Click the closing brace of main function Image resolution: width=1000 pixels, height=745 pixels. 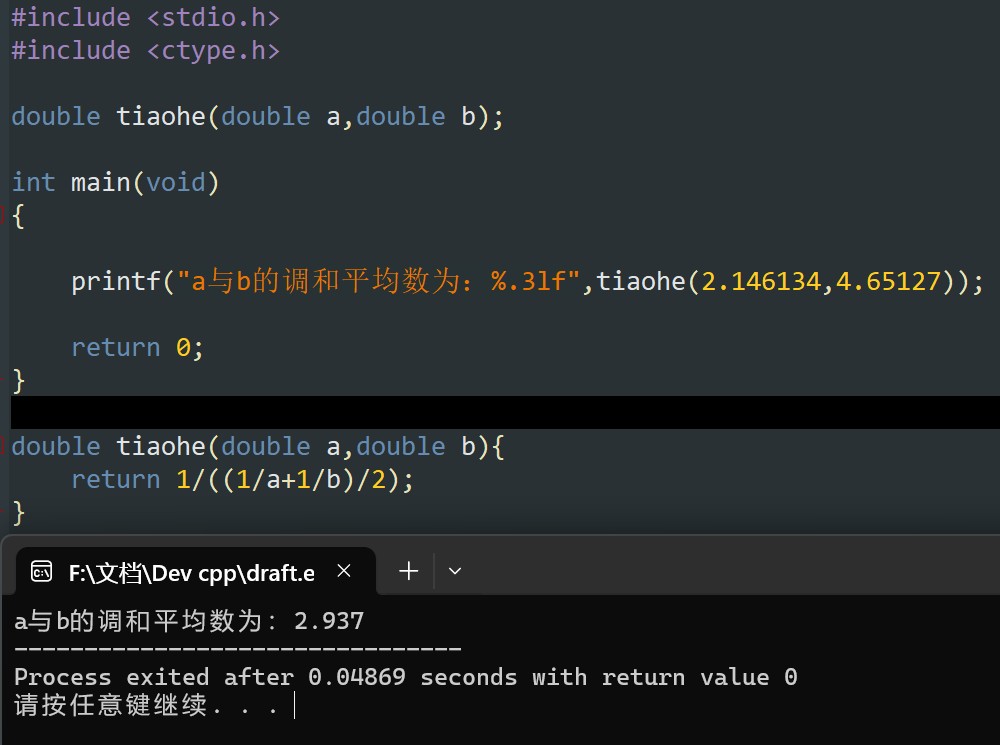tap(18, 381)
